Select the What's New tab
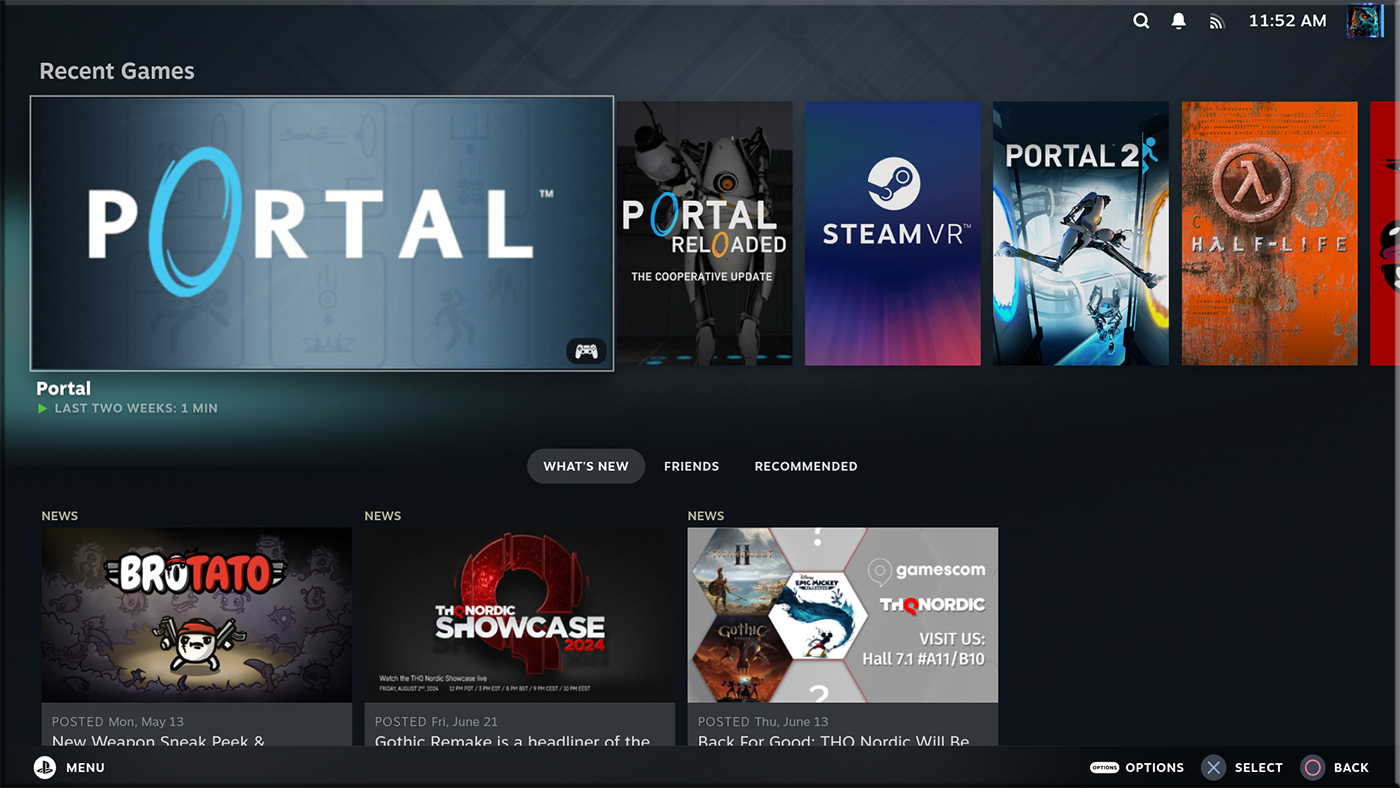1400x788 pixels. click(586, 465)
